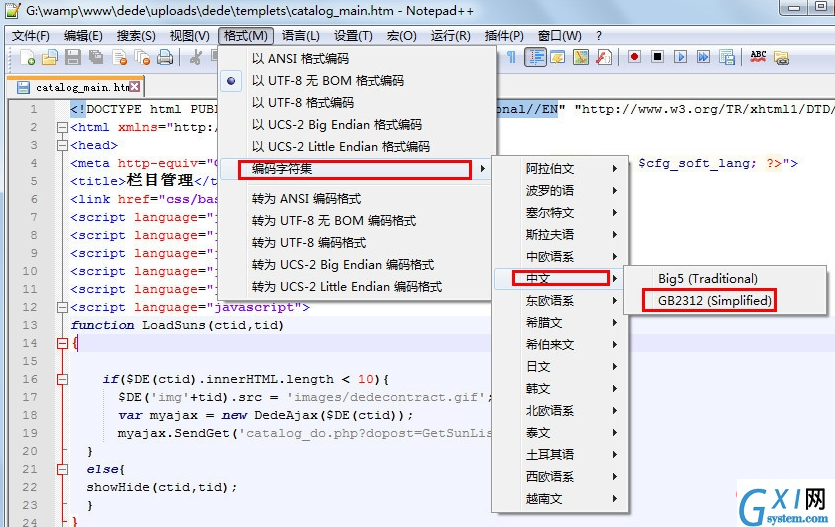Toggle spell check ABC icon
Image resolution: width=835 pixels, height=527 pixels.
click(758, 57)
